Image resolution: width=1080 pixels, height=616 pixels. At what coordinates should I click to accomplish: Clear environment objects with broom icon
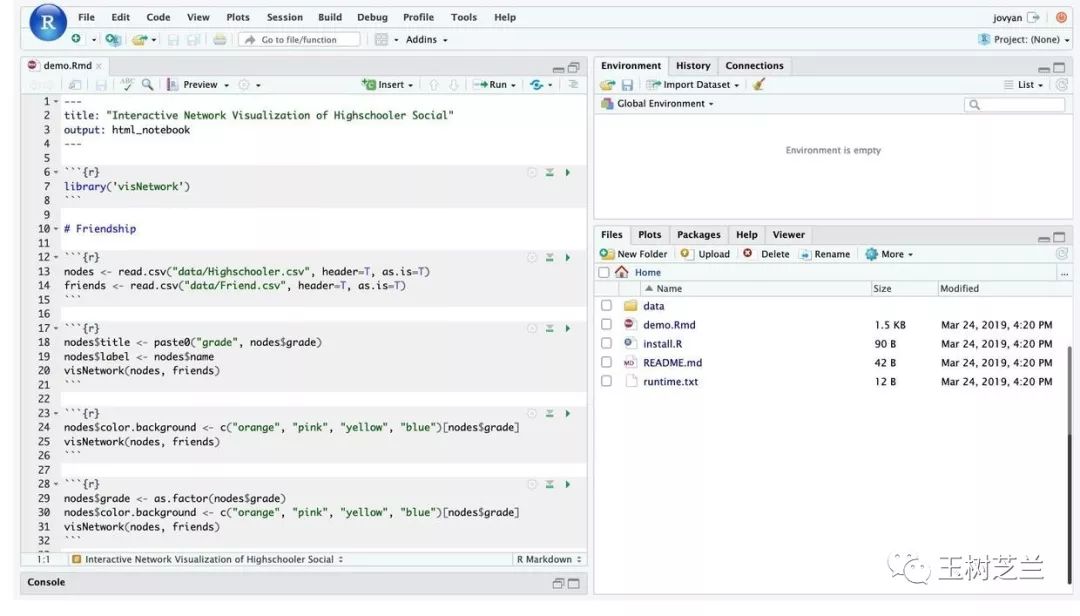(758, 85)
